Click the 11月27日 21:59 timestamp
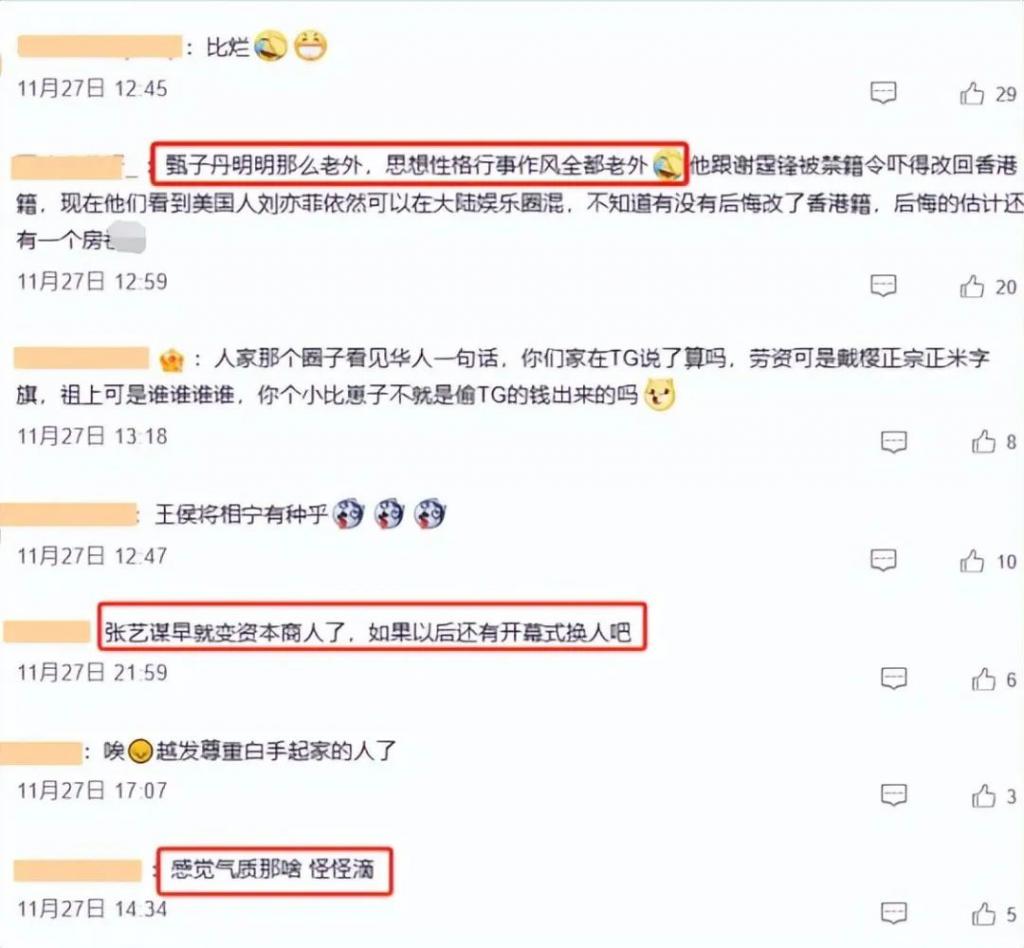This screenshot has width=1024, height=948. [x=92, y=672]
